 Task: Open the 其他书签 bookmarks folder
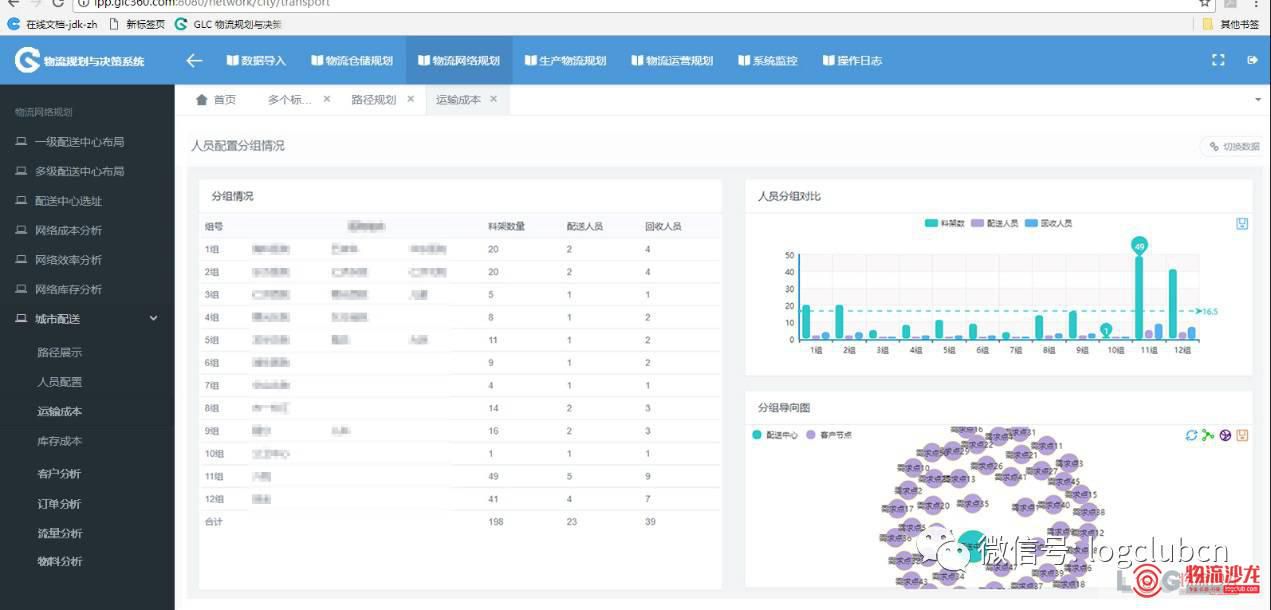coord(1231,23)
